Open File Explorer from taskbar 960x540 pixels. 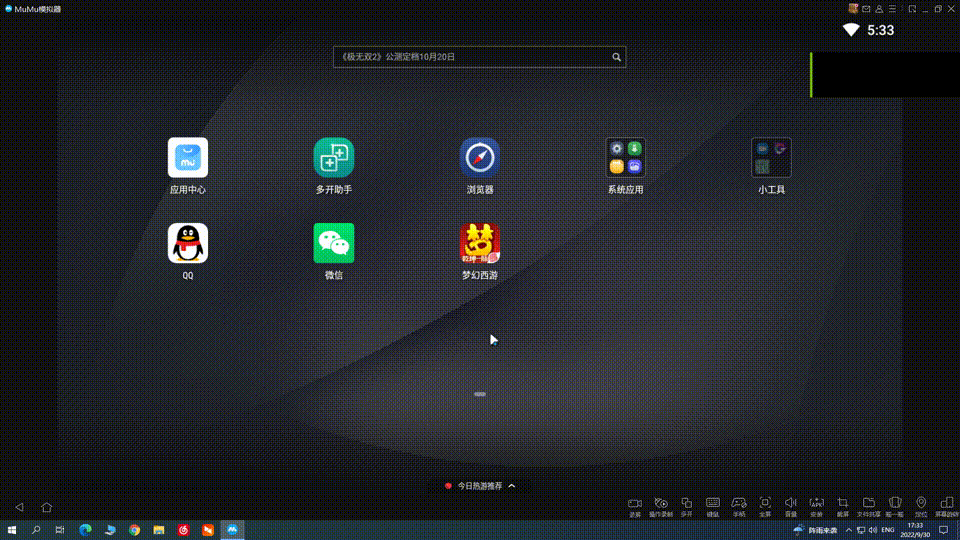pyautogui.click(x=159, y=530)
